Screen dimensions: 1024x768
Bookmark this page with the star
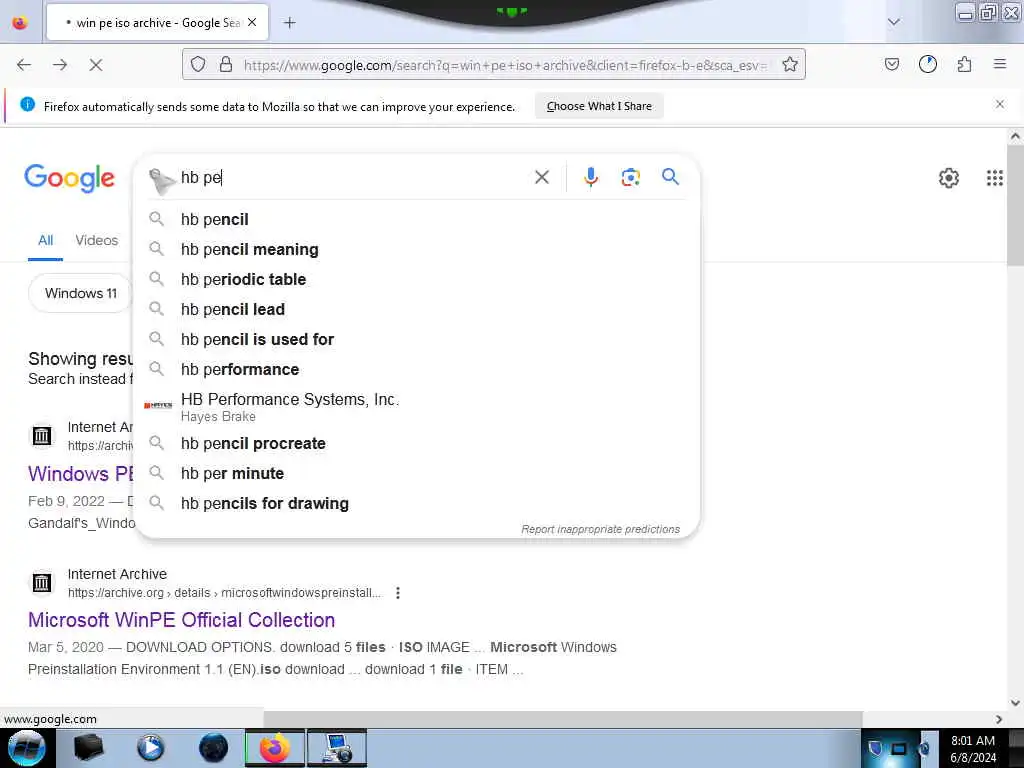790,64
